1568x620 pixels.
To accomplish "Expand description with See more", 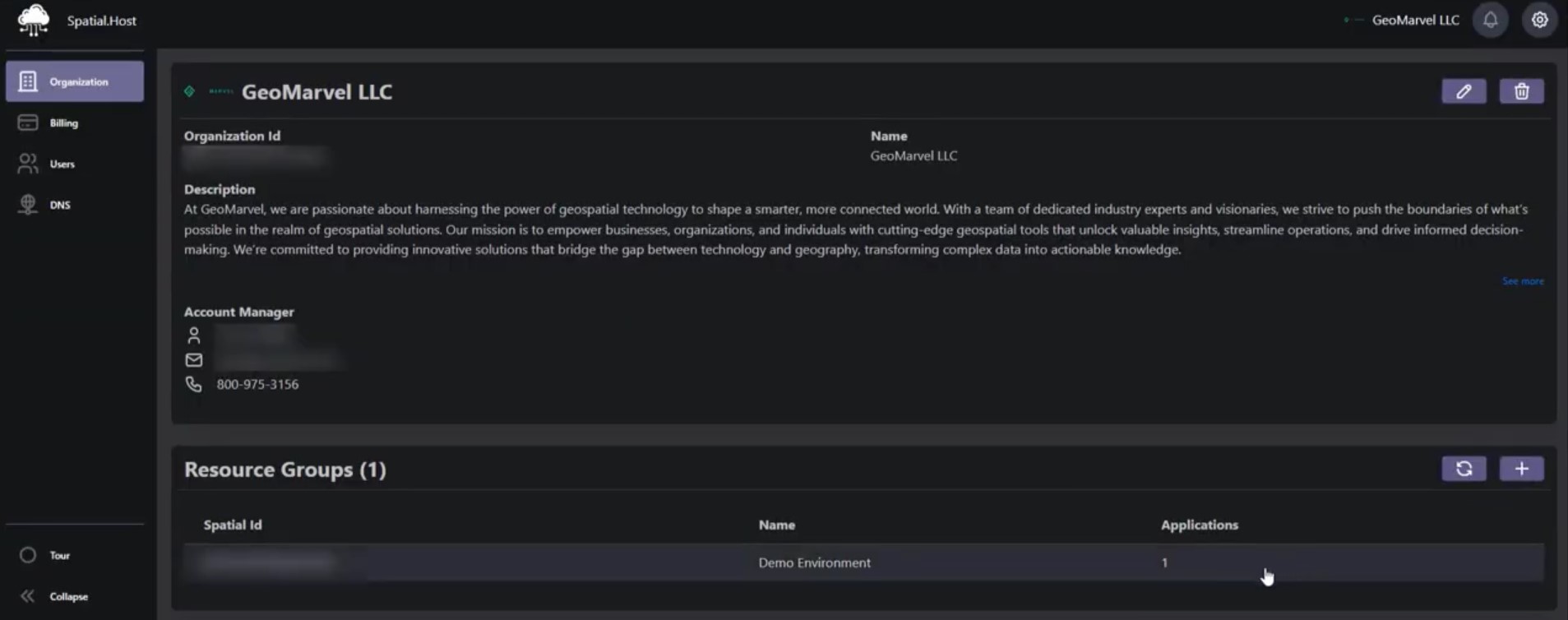I will pos(1522,281).
